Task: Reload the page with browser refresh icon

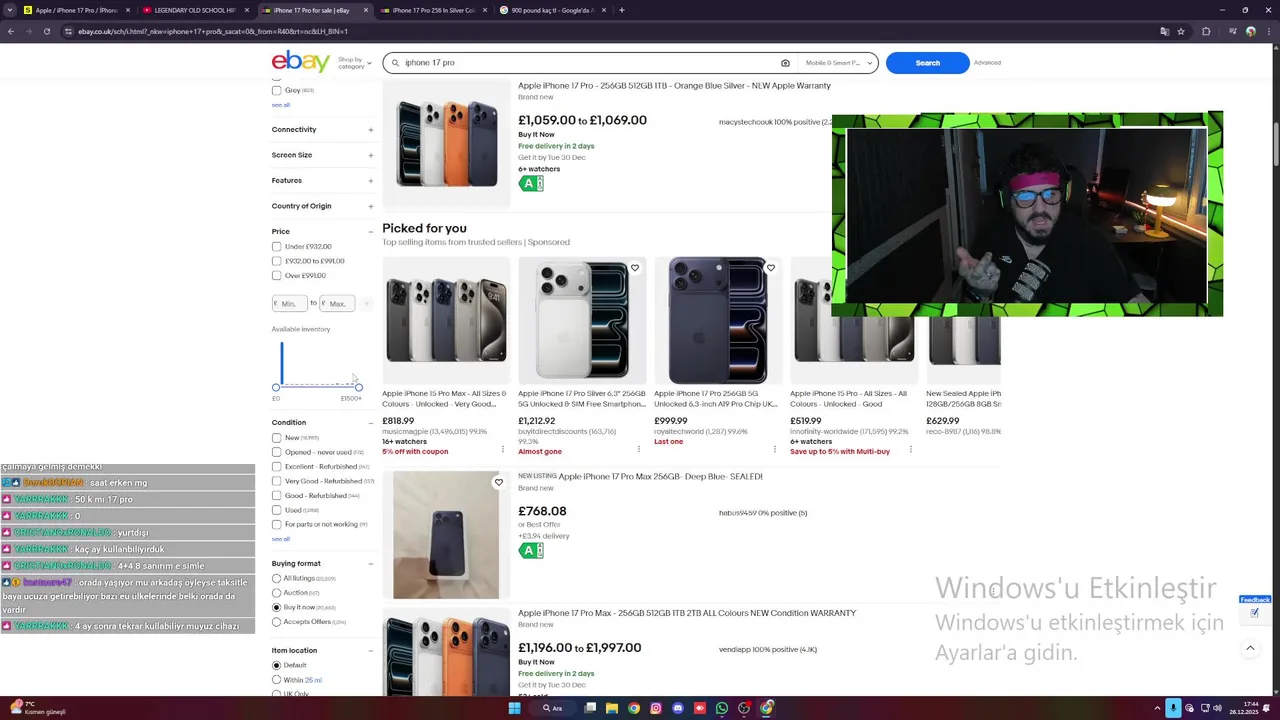Action: point(46,31)
